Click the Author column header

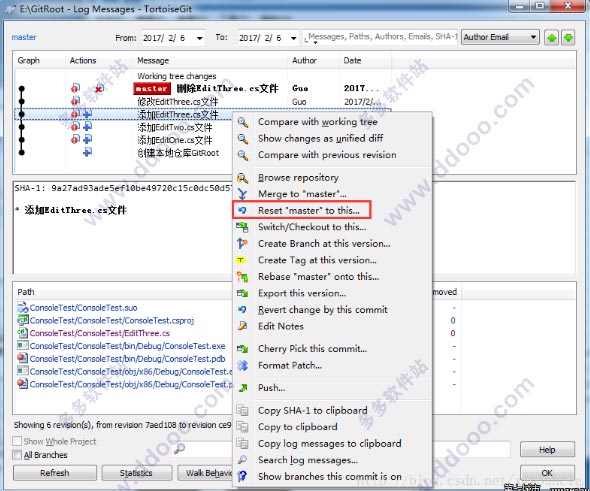tap(304, 61)
